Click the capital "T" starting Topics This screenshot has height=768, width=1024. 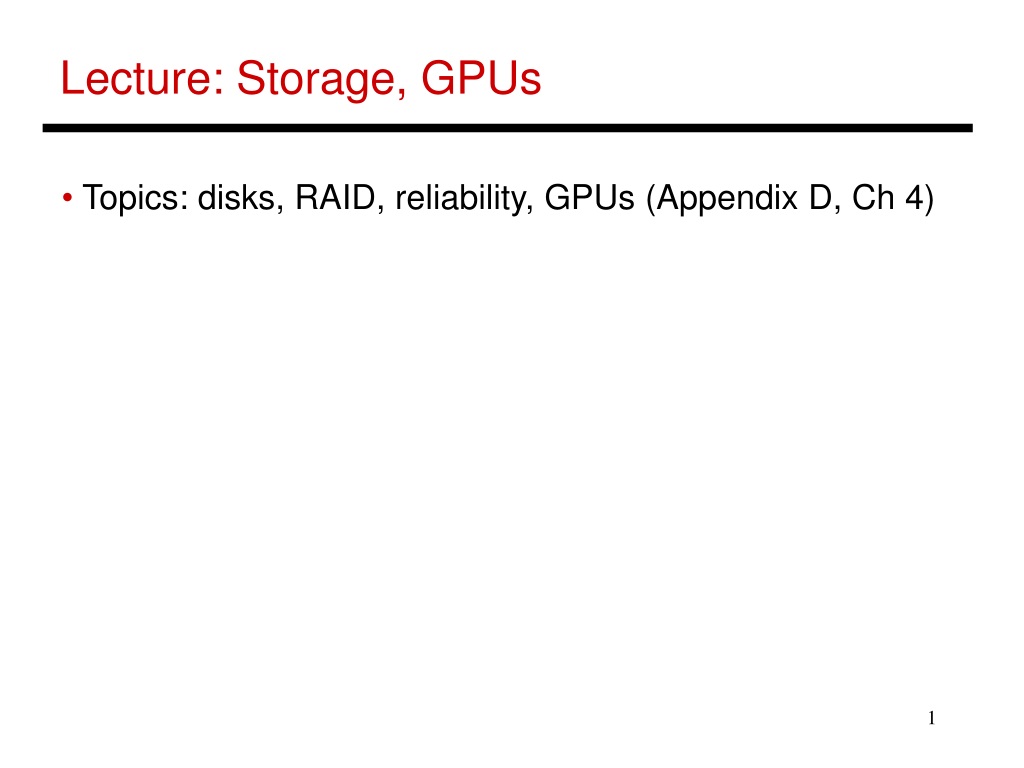coord(93,198)
